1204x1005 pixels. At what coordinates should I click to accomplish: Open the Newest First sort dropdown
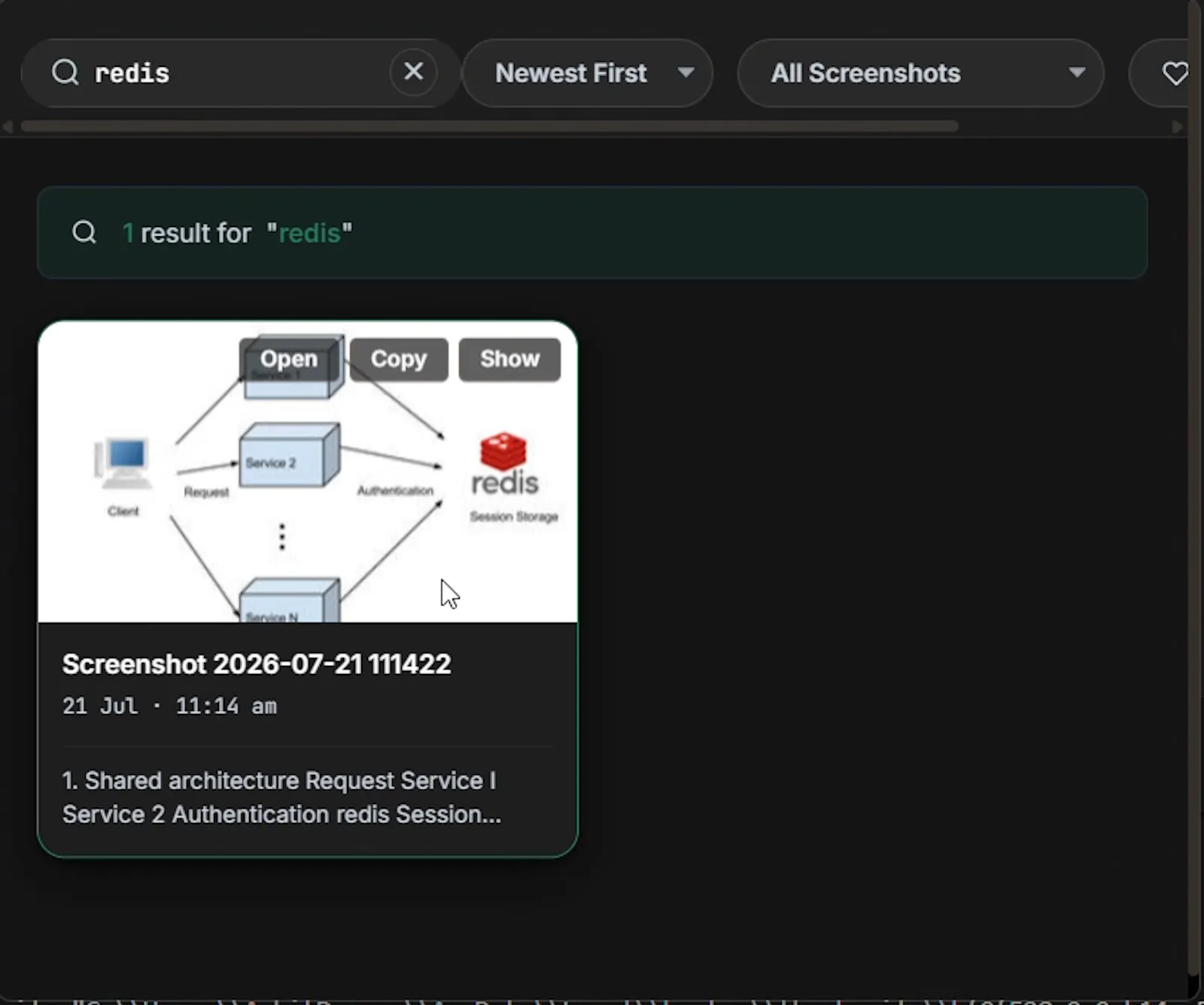[x=587, y=73]
